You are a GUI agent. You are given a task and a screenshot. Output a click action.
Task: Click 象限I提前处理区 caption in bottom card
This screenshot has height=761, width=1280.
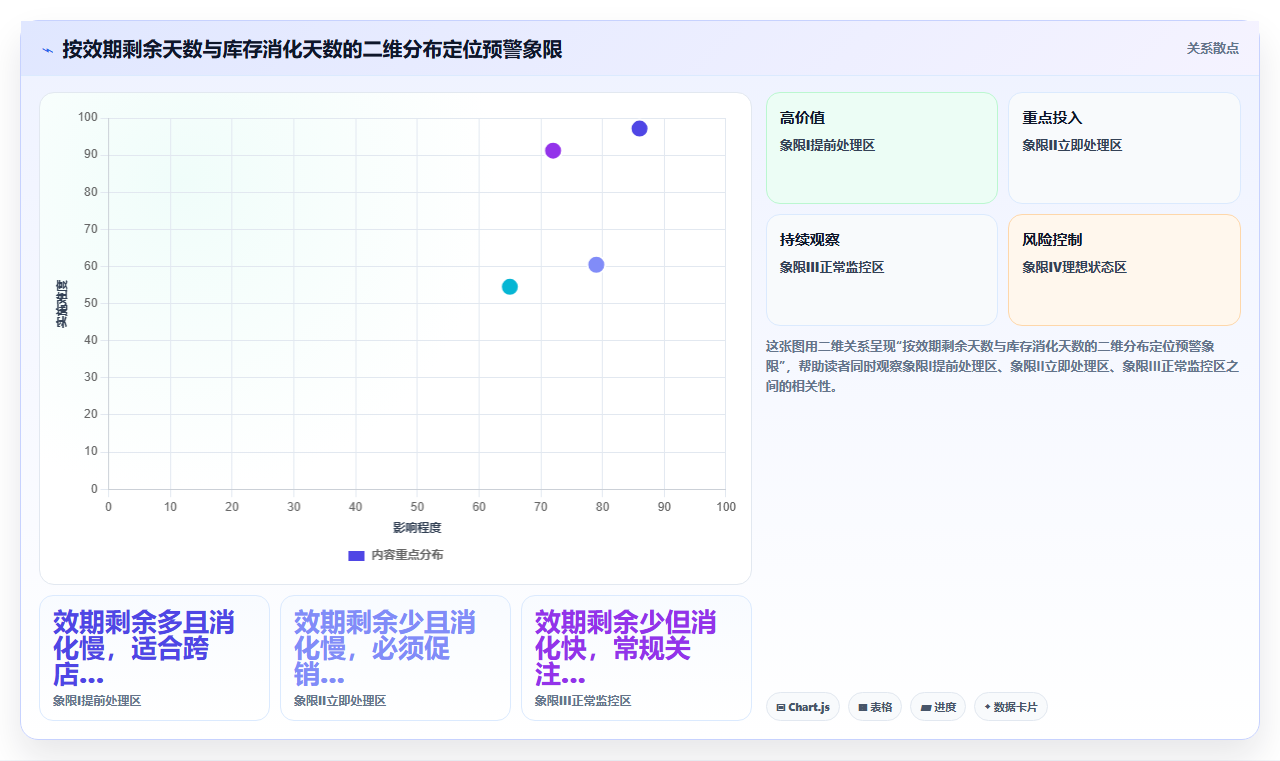coord(97,701)
